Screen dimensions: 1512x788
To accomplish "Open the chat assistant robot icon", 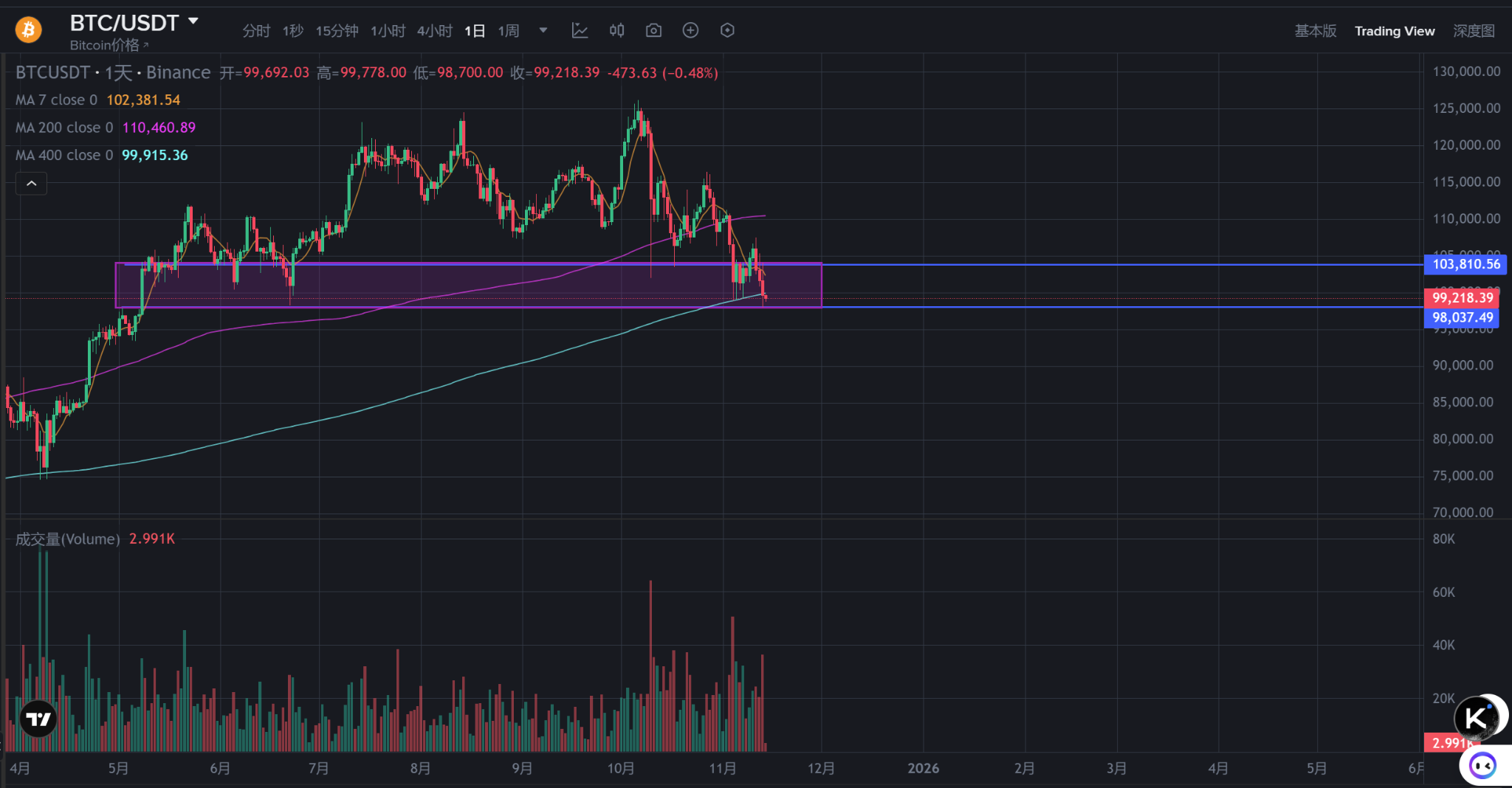I will tap(1482, 766).
